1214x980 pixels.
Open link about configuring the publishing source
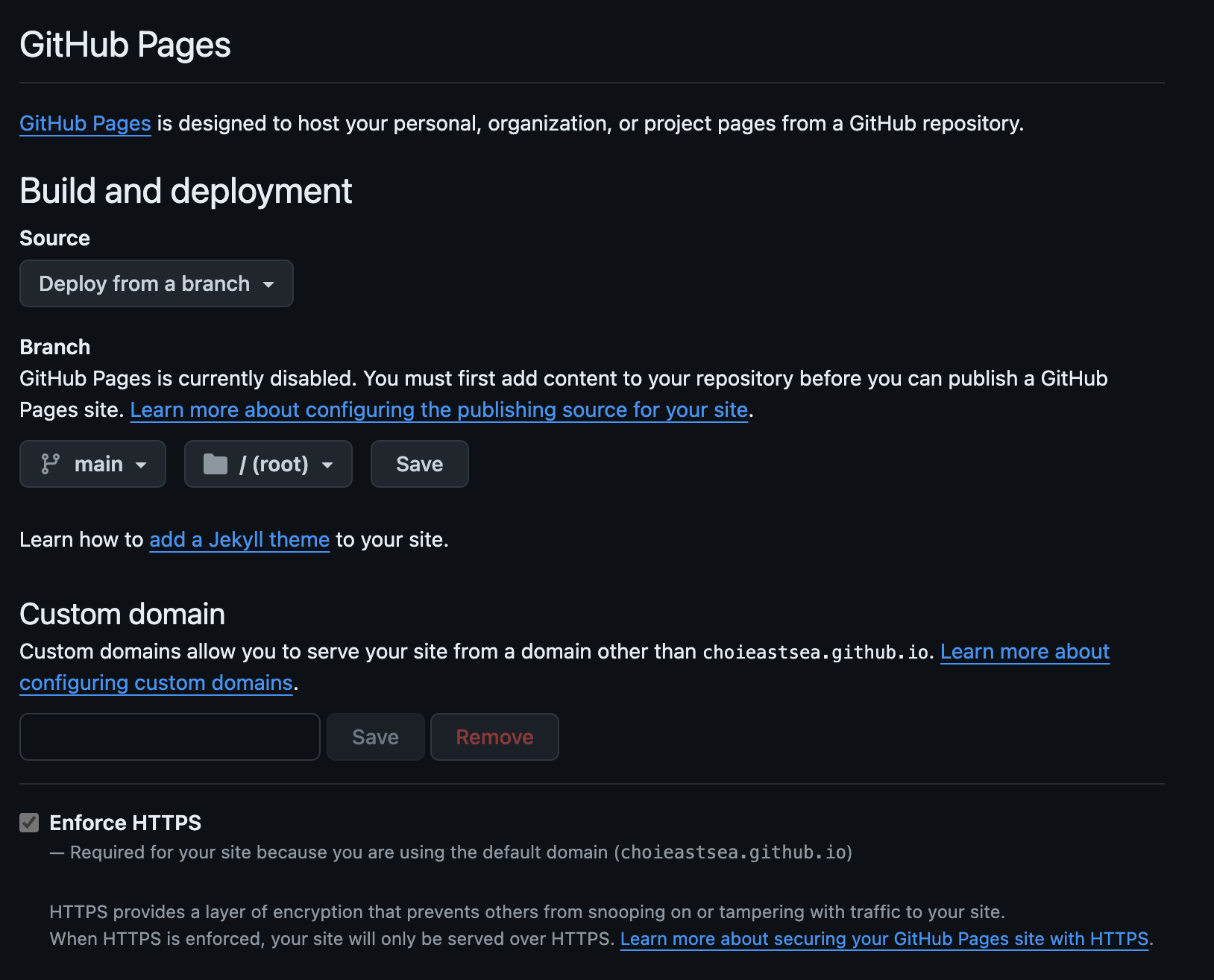tap(439, 409)
